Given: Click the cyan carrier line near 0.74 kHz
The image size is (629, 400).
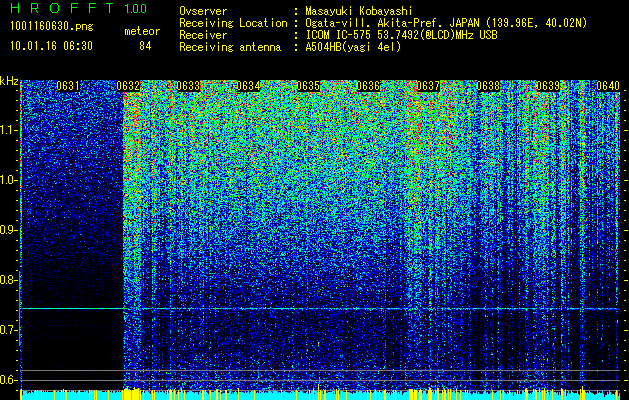Looking at the screenshot, I should coord(320,309).
